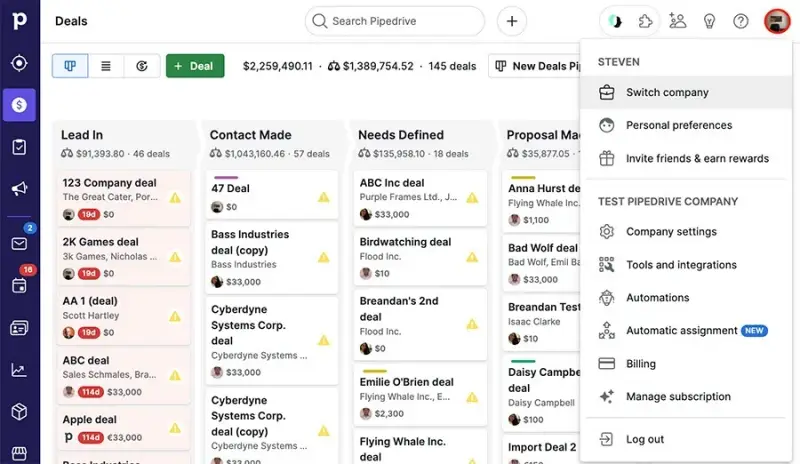Open Bass Industries deal (copy) card
This screenshot has width=800, height=464.
click(272, 258)
